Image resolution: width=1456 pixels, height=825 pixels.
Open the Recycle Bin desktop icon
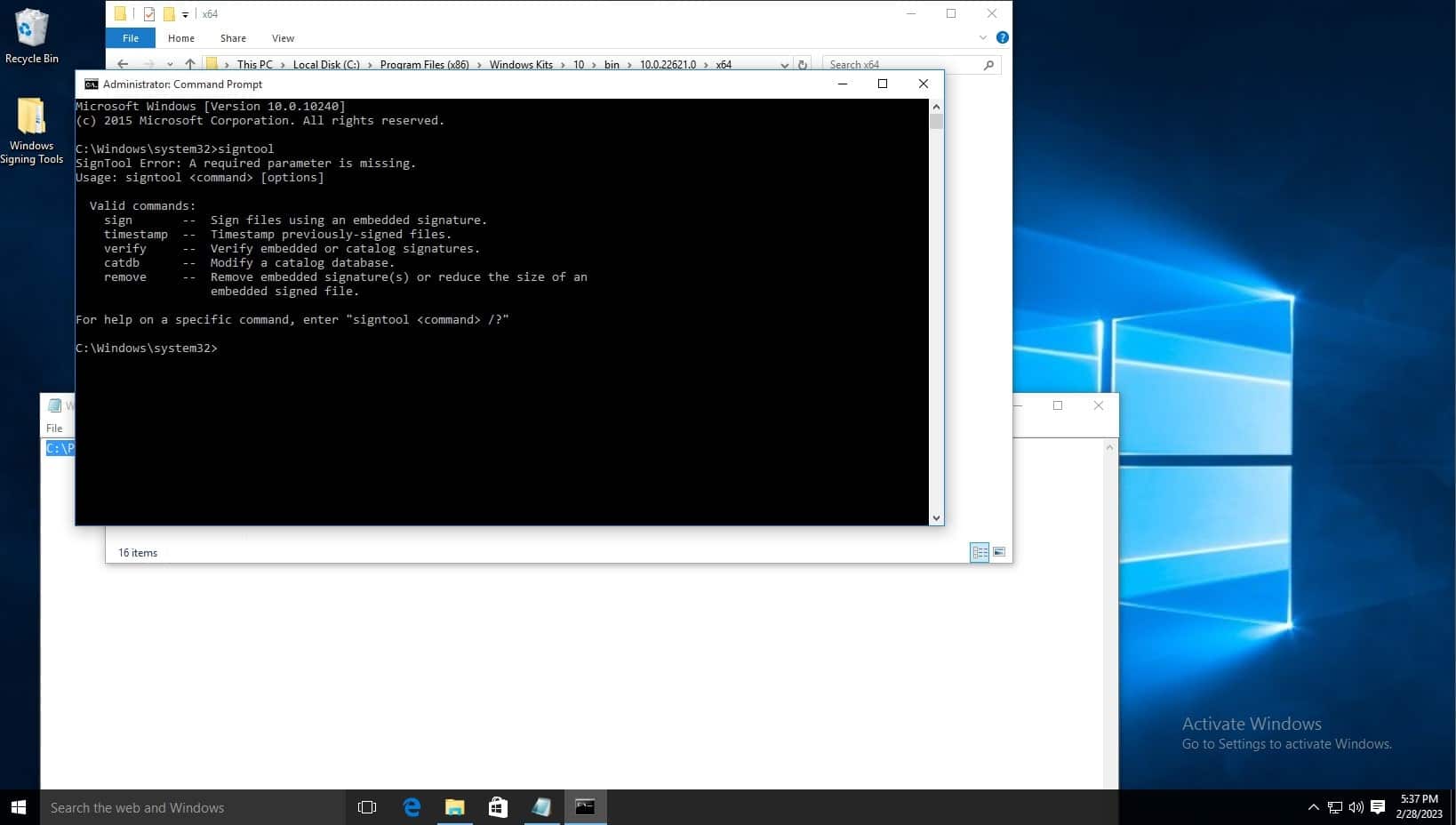[31, 36]
